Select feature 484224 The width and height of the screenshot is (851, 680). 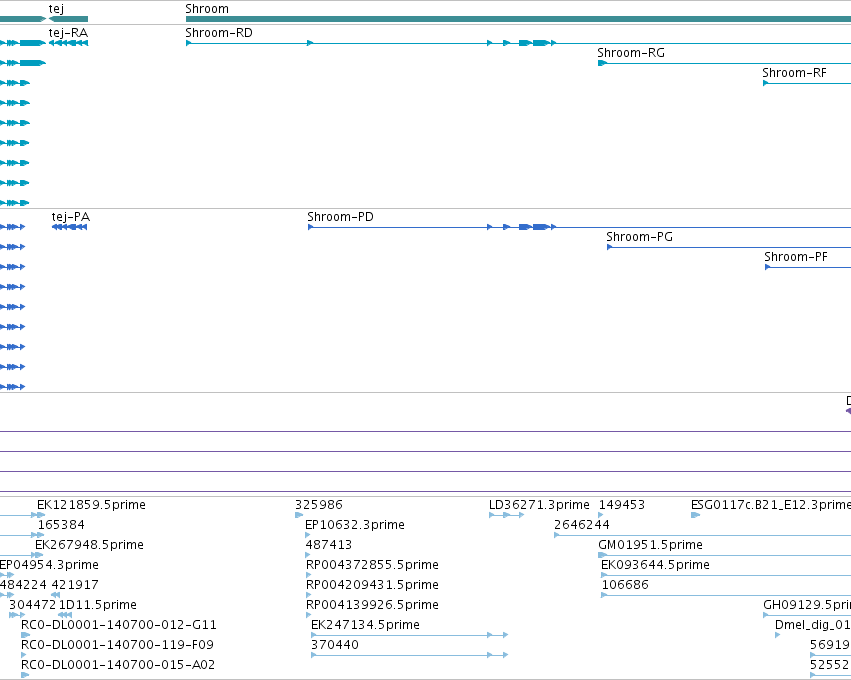pos(23,585)
